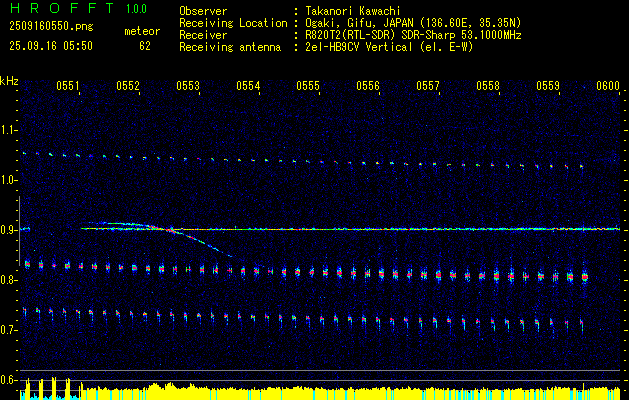Image resolution: width=629 pixels, height=400 pixels.
Task: Click the 0554 time marker
Action: coord(248,85)
